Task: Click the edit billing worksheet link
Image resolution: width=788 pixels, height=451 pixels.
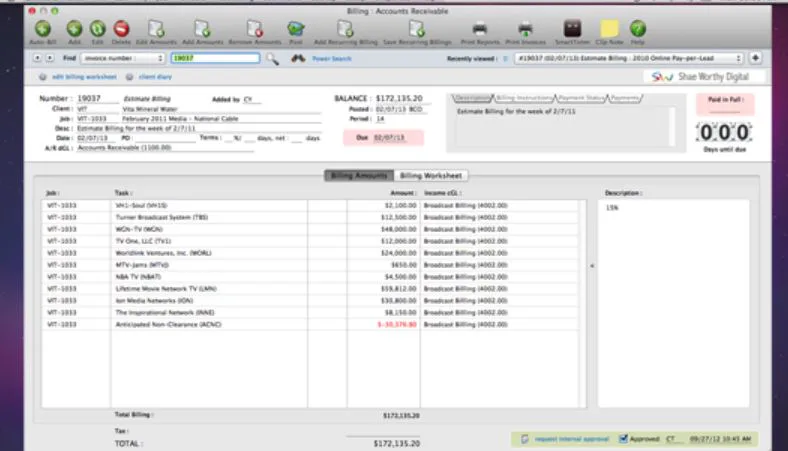Action: [x=84, y=77]
